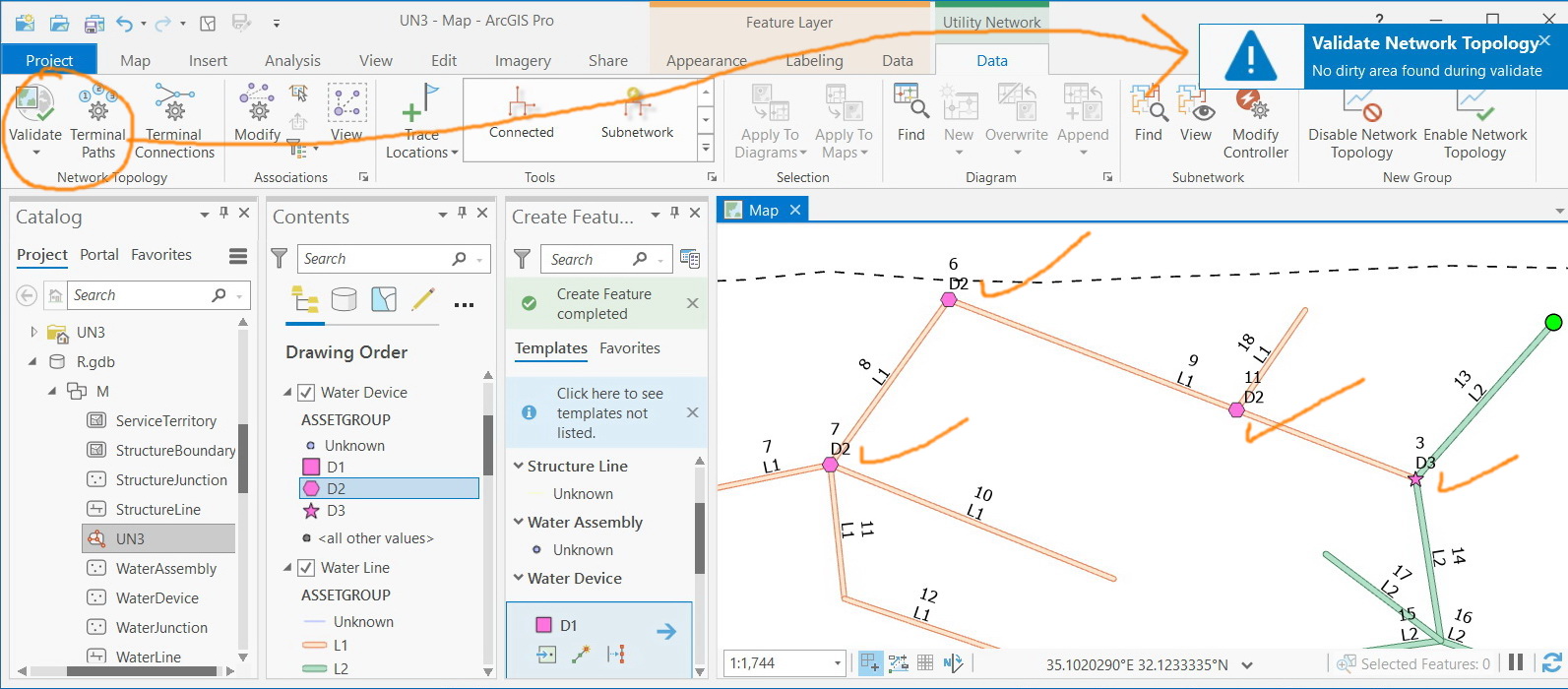Click Enable Network Topology

(x=1474, y=123)
